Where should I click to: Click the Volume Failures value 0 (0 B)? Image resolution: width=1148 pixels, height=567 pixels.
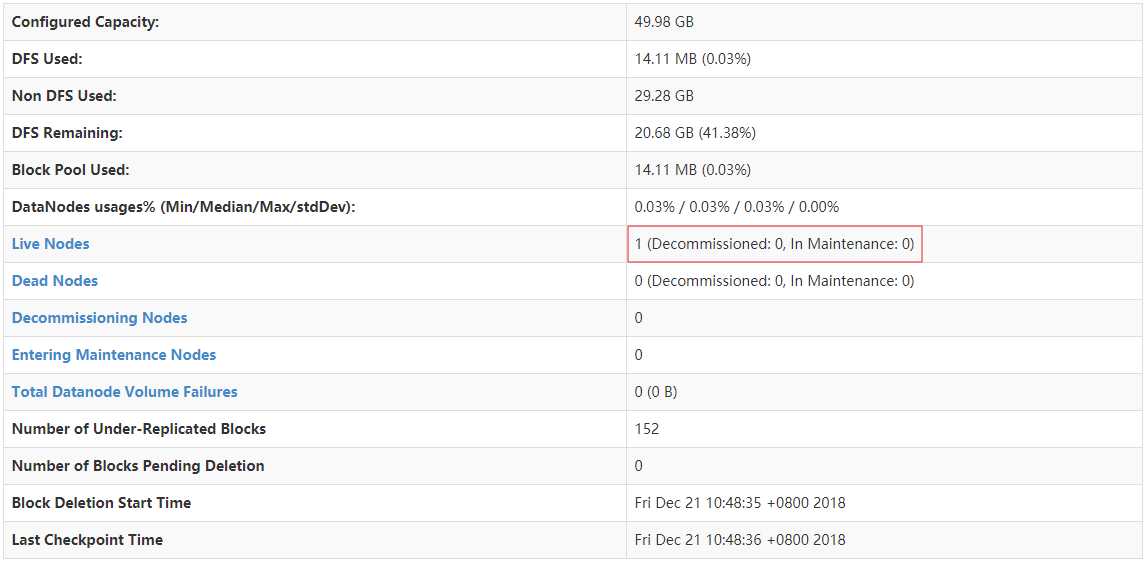click(x=656, y=392)
